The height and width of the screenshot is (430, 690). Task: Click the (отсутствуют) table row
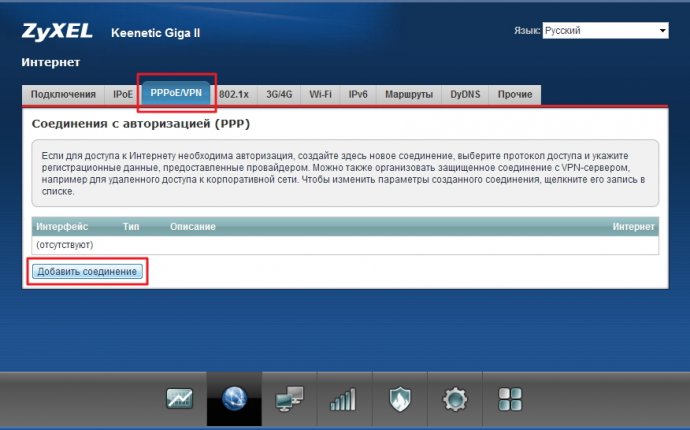pos(345,245)
